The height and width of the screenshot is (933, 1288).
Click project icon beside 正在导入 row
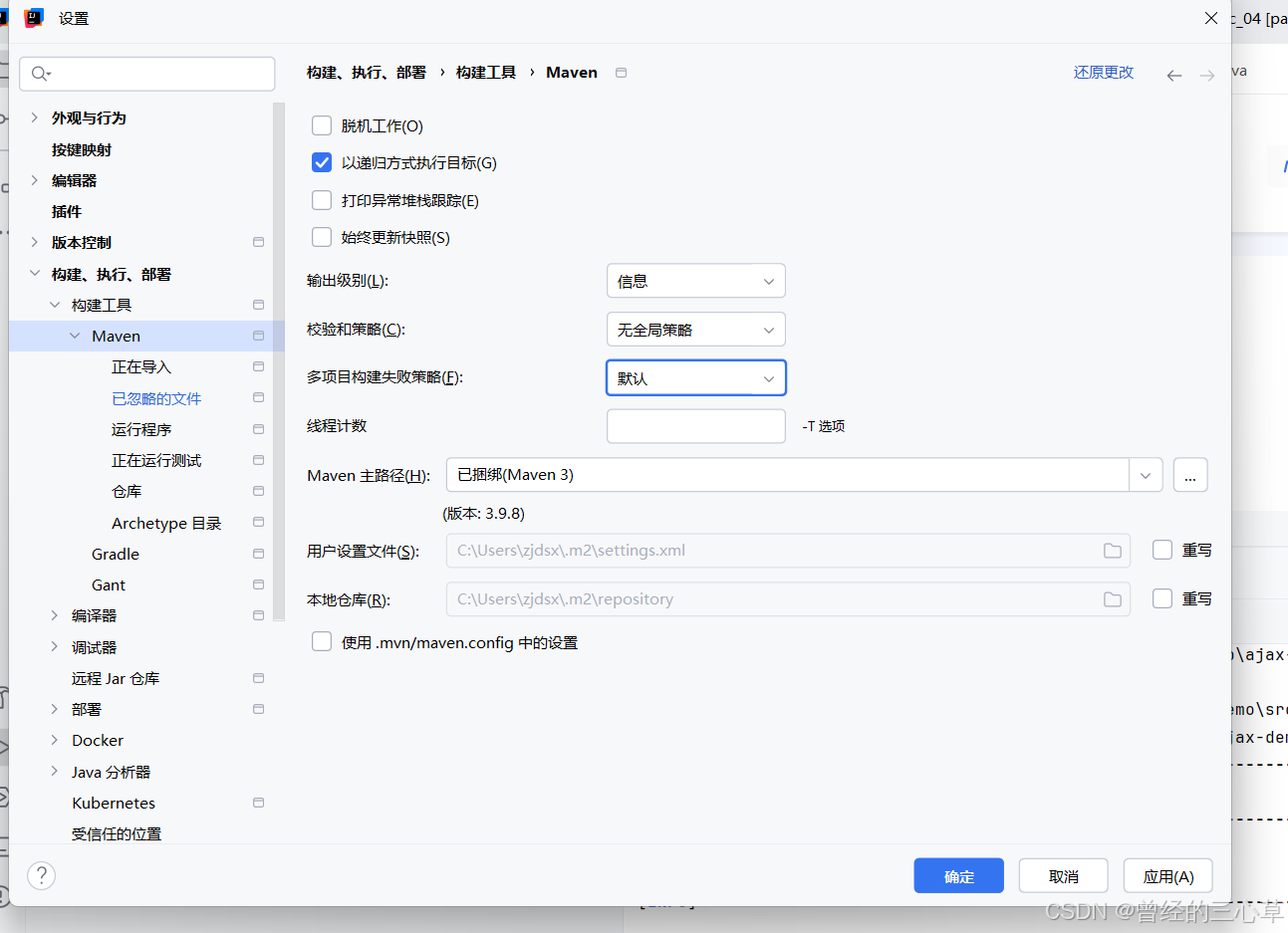click(x=259, y=366)
